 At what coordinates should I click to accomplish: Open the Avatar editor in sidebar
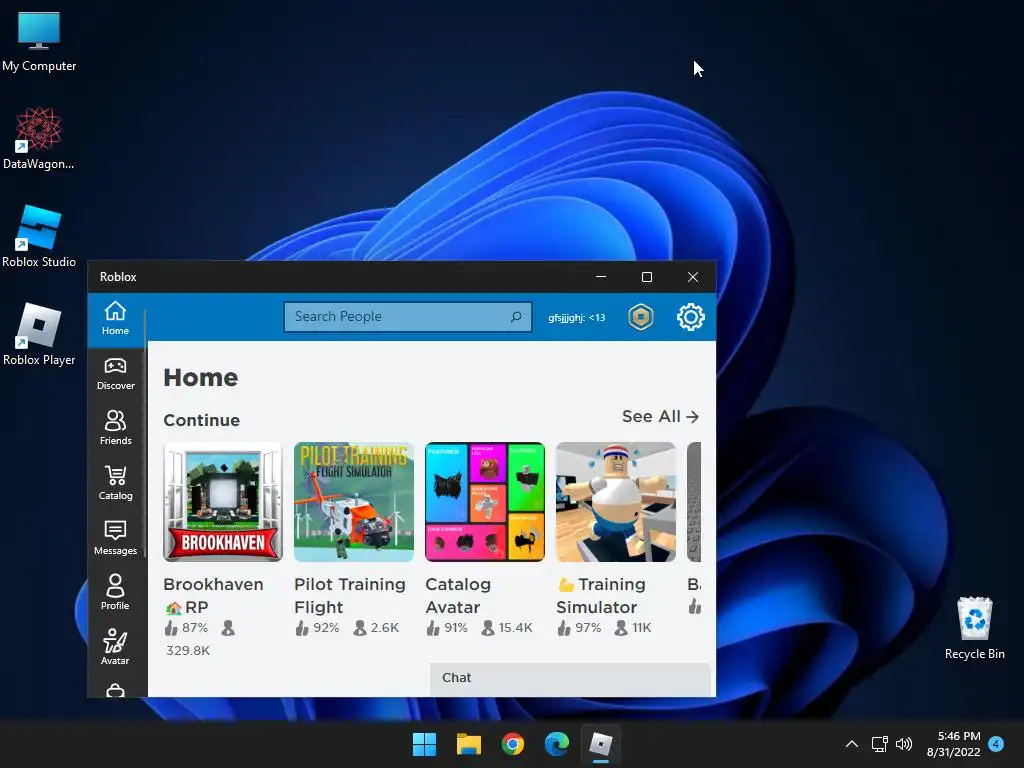116,647
